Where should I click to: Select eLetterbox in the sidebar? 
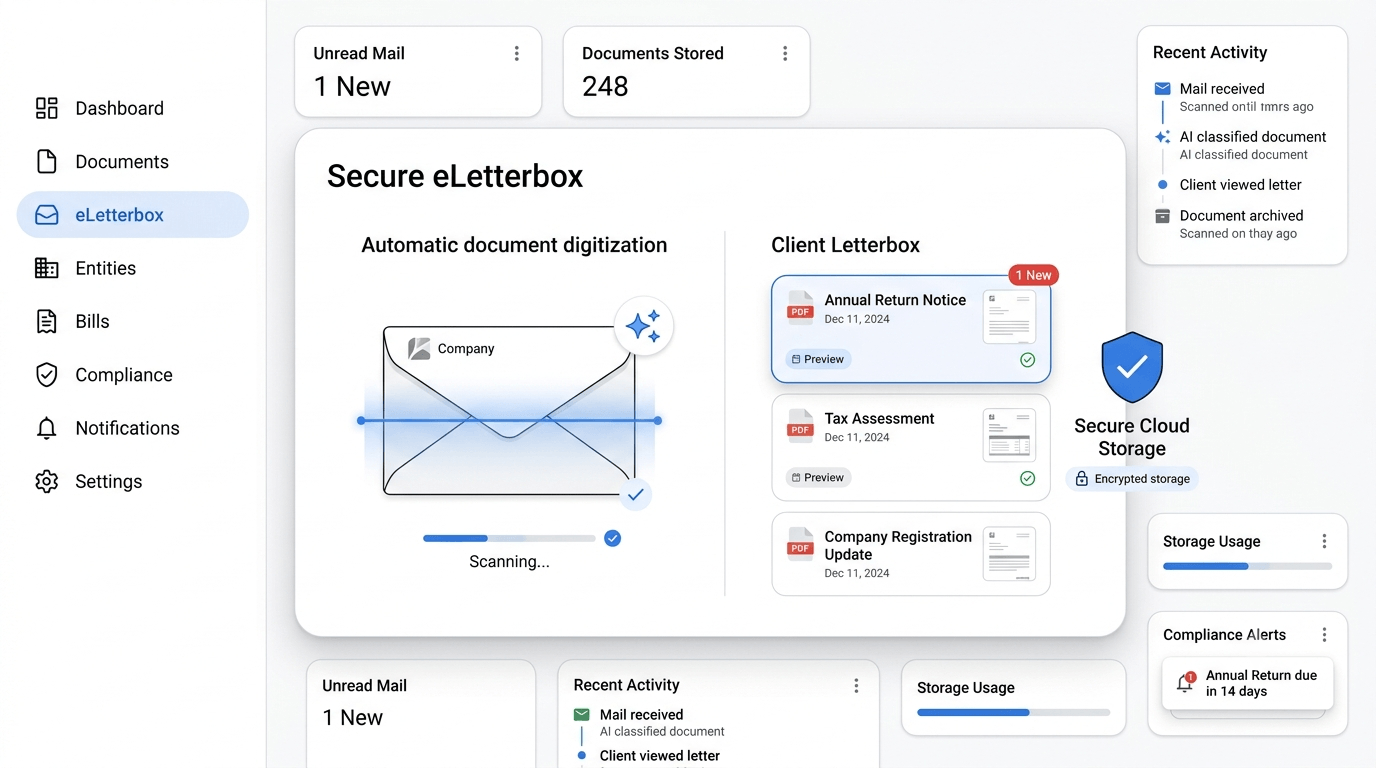click(x=133, y=214)
